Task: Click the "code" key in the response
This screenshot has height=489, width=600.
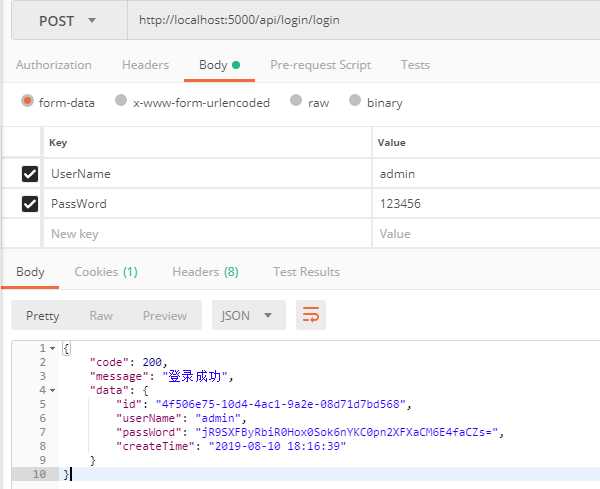Action: (x=109, y=362)
